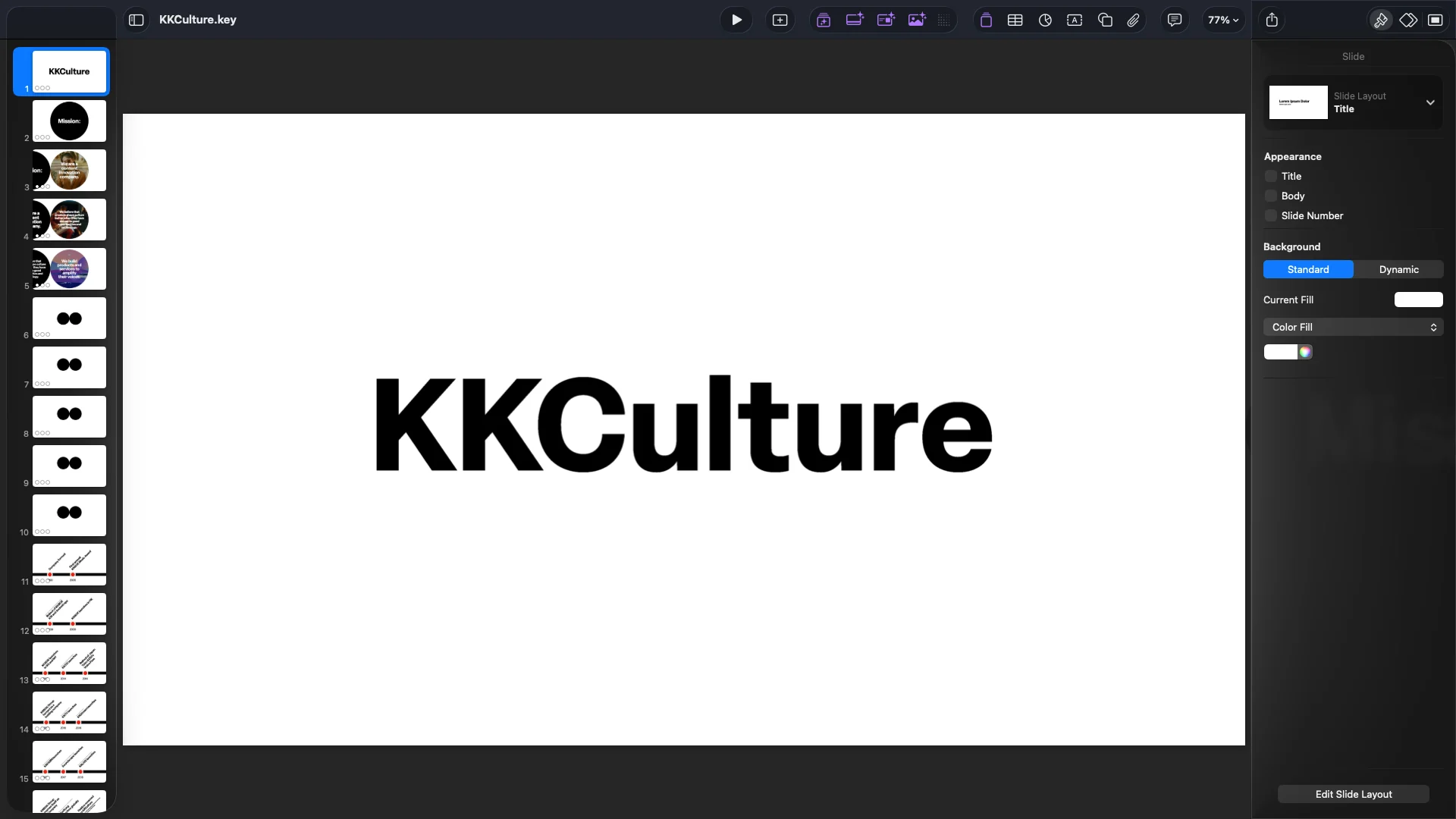
Task: Add a comment
Action: pyautogui.click(x=1174, y=20)
